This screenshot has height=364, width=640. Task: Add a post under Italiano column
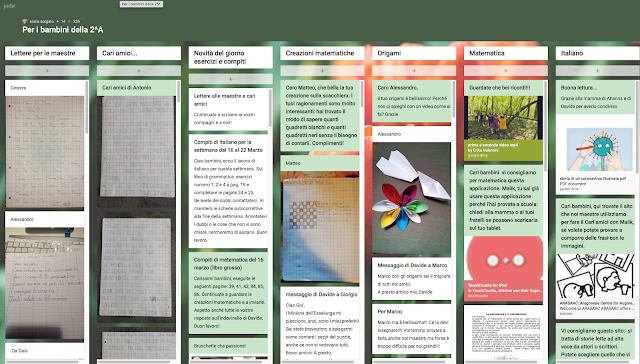pyautogui.click(x=598, y=71)
